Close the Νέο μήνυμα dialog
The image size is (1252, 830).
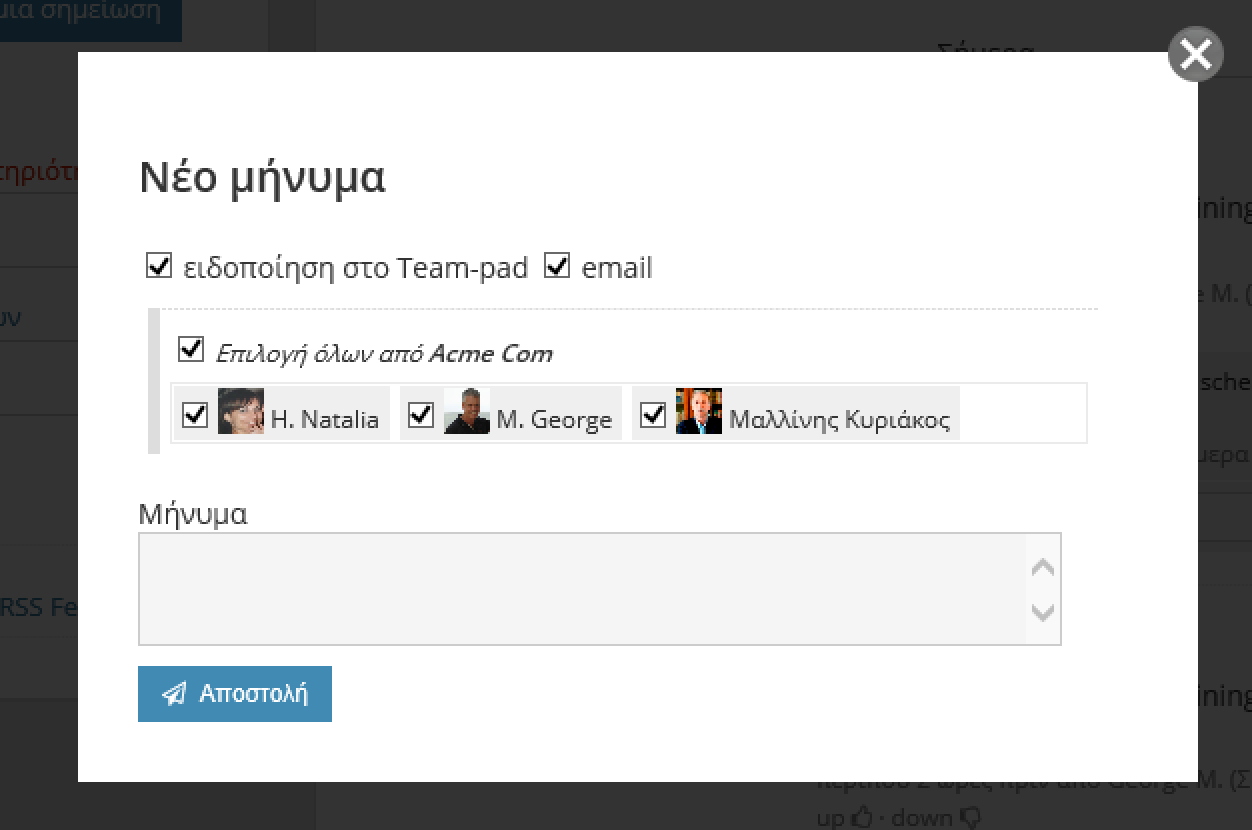[1194, 54]
